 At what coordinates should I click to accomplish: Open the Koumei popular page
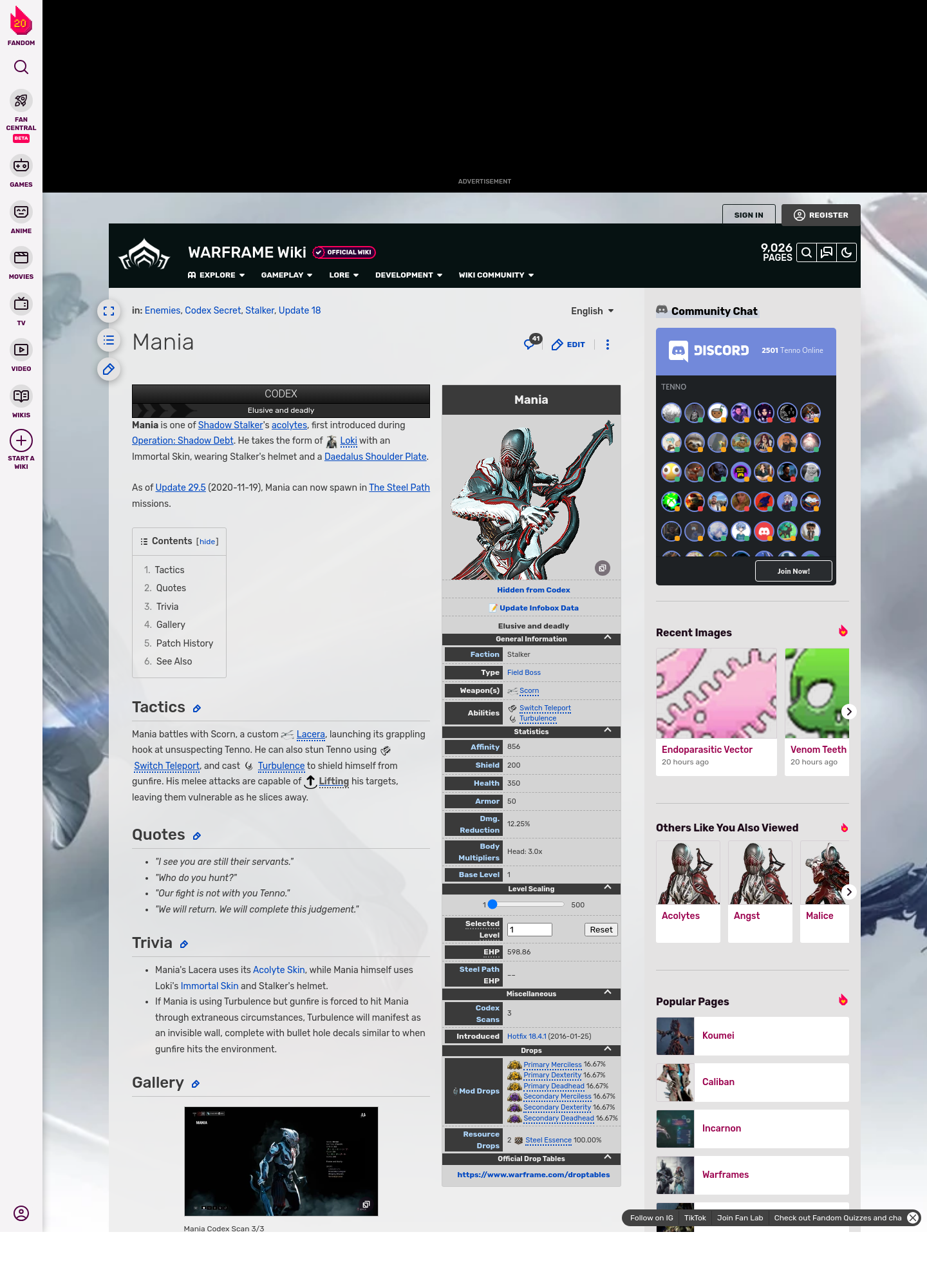click(x=753, y=1036)
